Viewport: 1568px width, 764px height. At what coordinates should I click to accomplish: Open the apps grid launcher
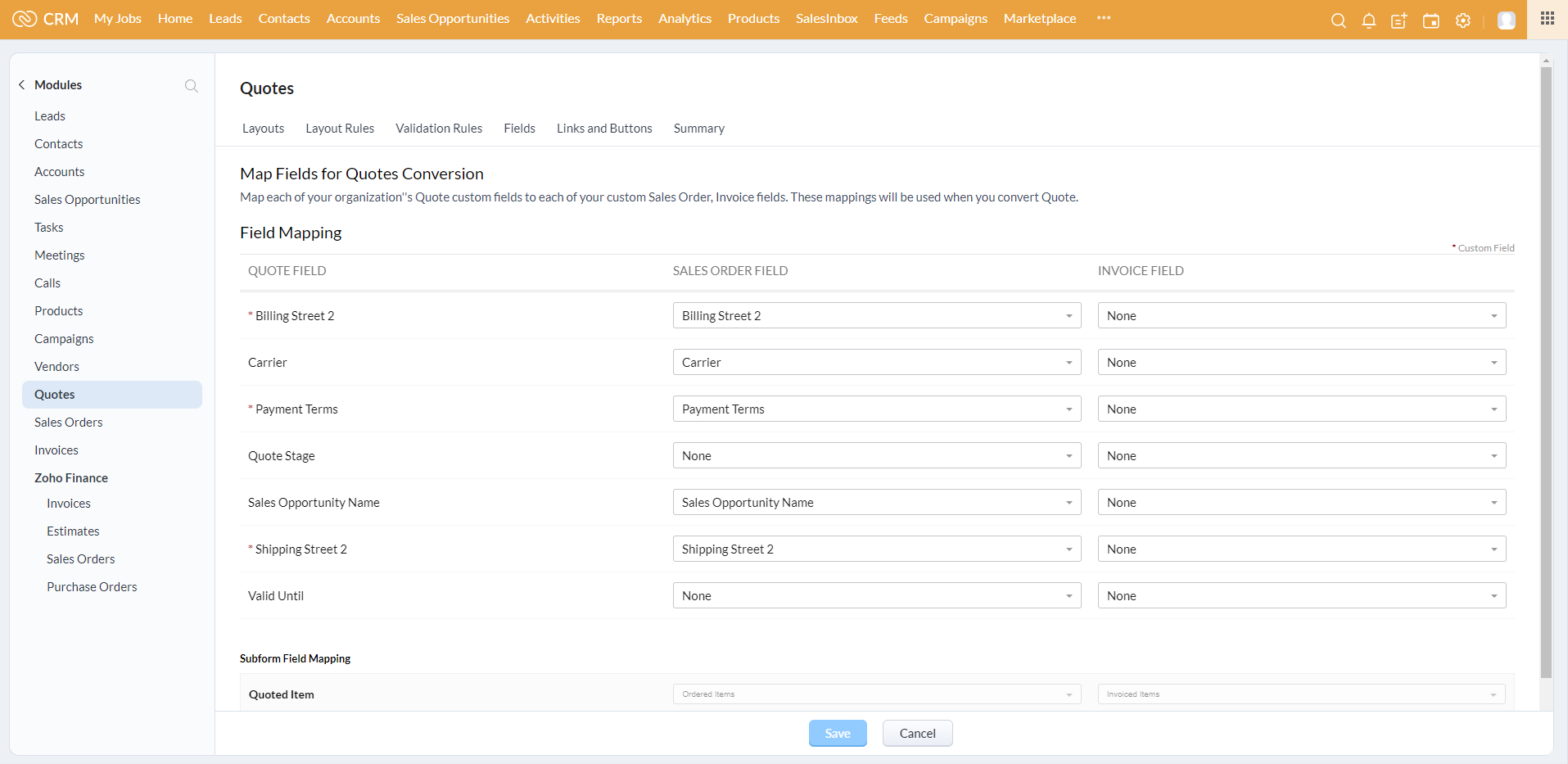[x=1547, y=19]
